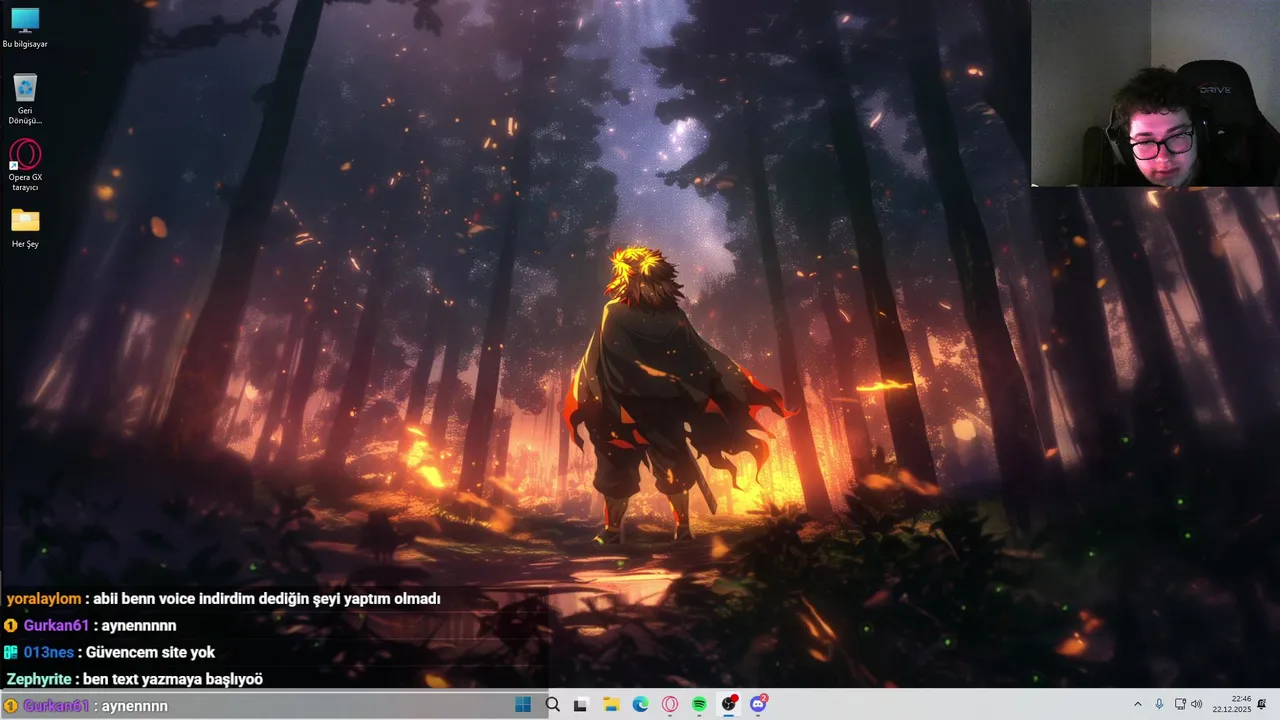Open File Explorer from the taskbar

(x=611, y=704)
